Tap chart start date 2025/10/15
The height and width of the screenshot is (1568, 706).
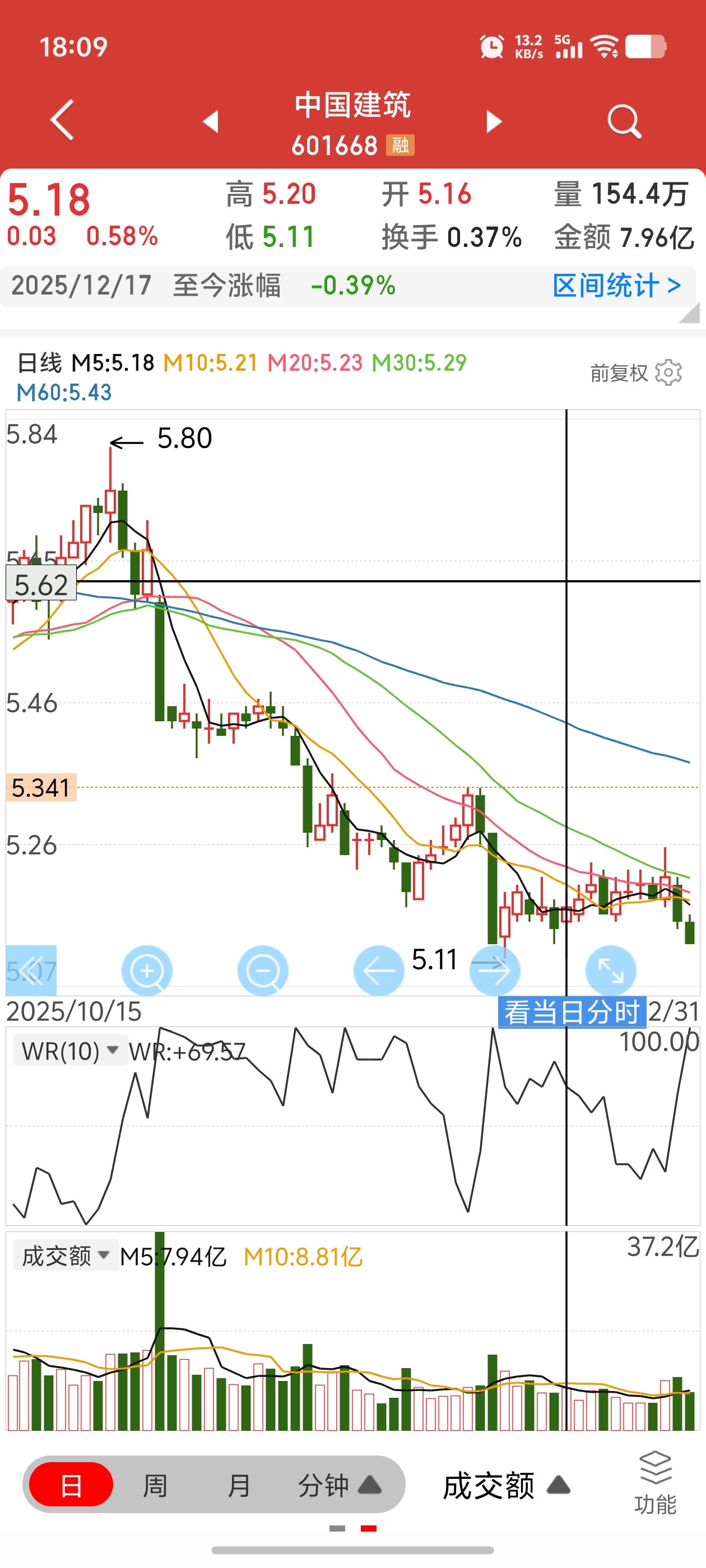point(74,1012)
